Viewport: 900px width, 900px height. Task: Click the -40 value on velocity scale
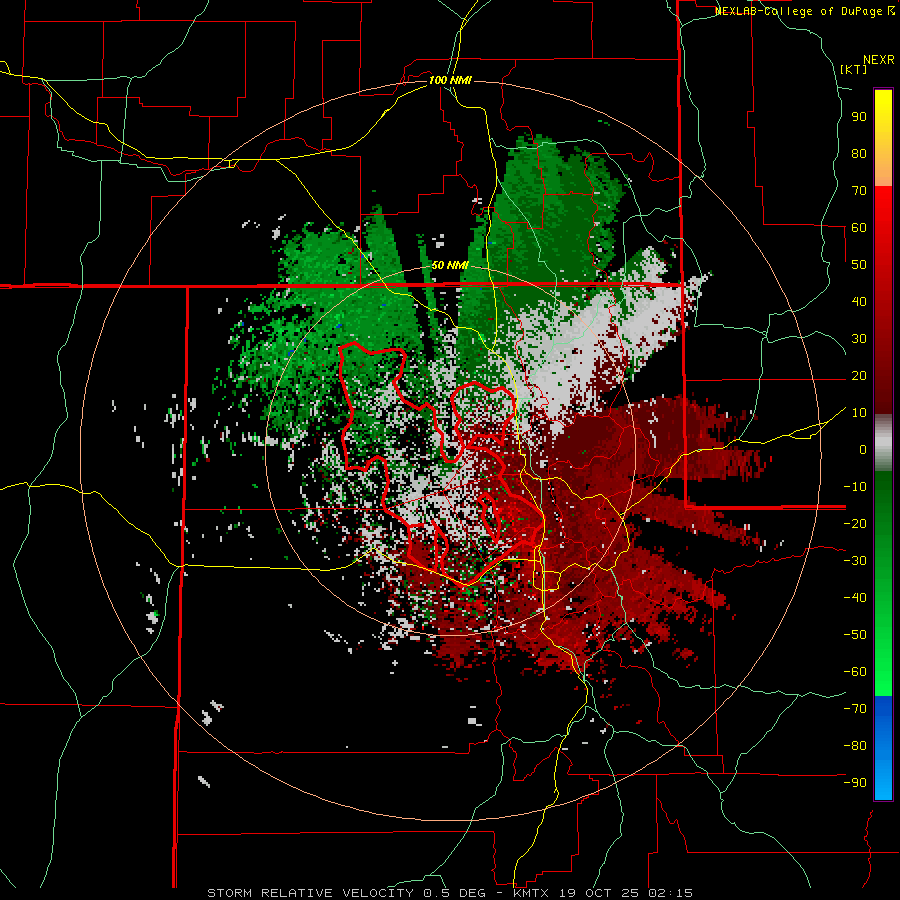pos(855,598)
